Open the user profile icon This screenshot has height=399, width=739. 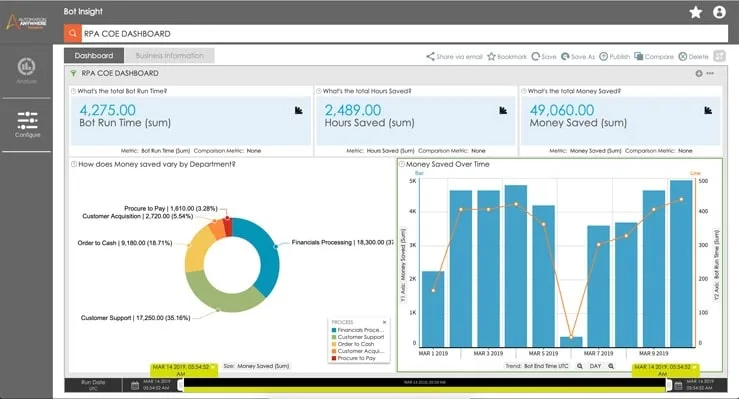(x=719, y=12)
